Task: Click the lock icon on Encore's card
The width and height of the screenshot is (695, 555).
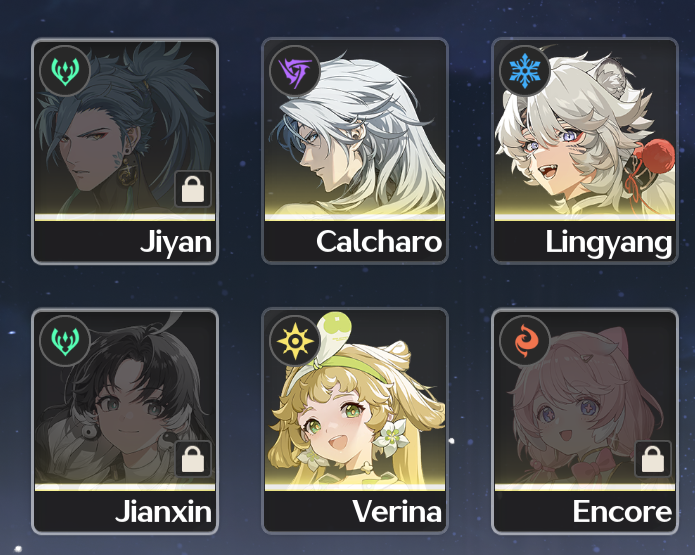Action: pos(653,459)
